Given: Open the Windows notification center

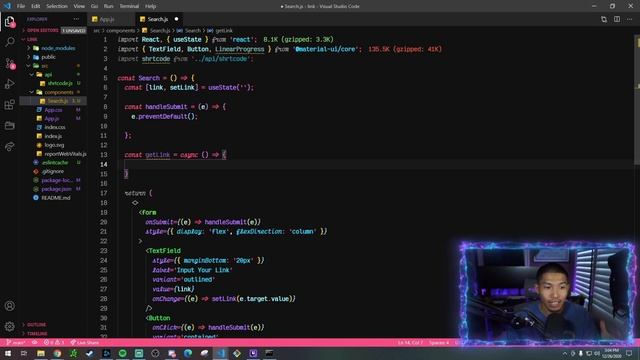Looking at the screenshot, I should pos(629,353).
